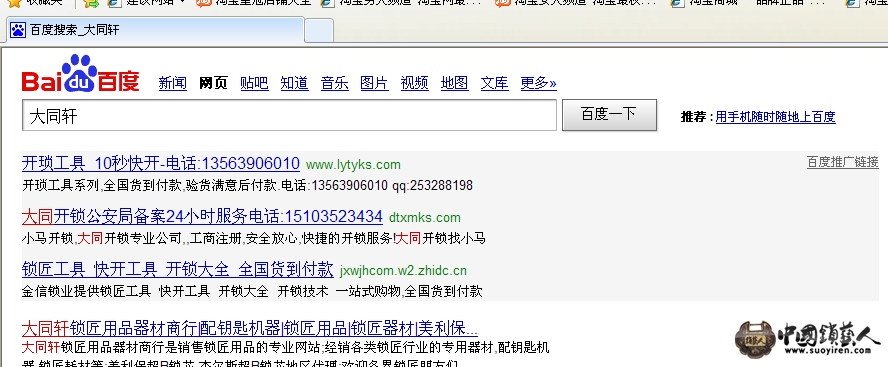Screen dimensions: 888x367
Task: Click snippet starting 开锁工具系列,全国货到付款
Action: pyautogui.click(x=247, y=186)
